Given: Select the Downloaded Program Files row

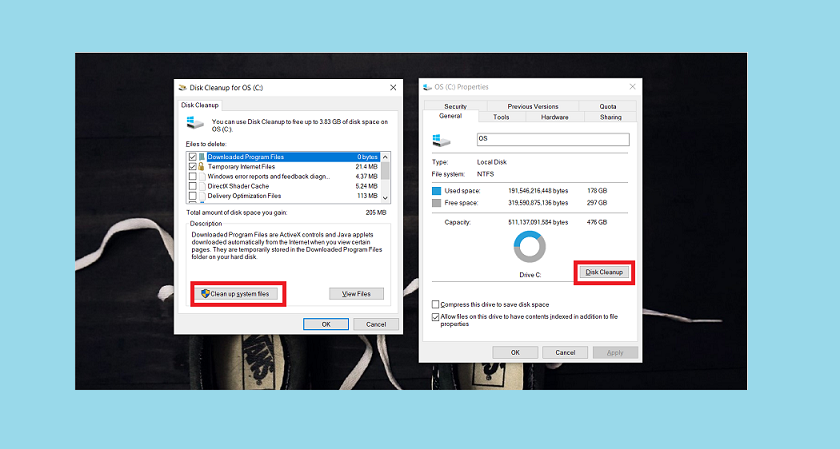Looking at the screenshot, I should coord(293,157).
